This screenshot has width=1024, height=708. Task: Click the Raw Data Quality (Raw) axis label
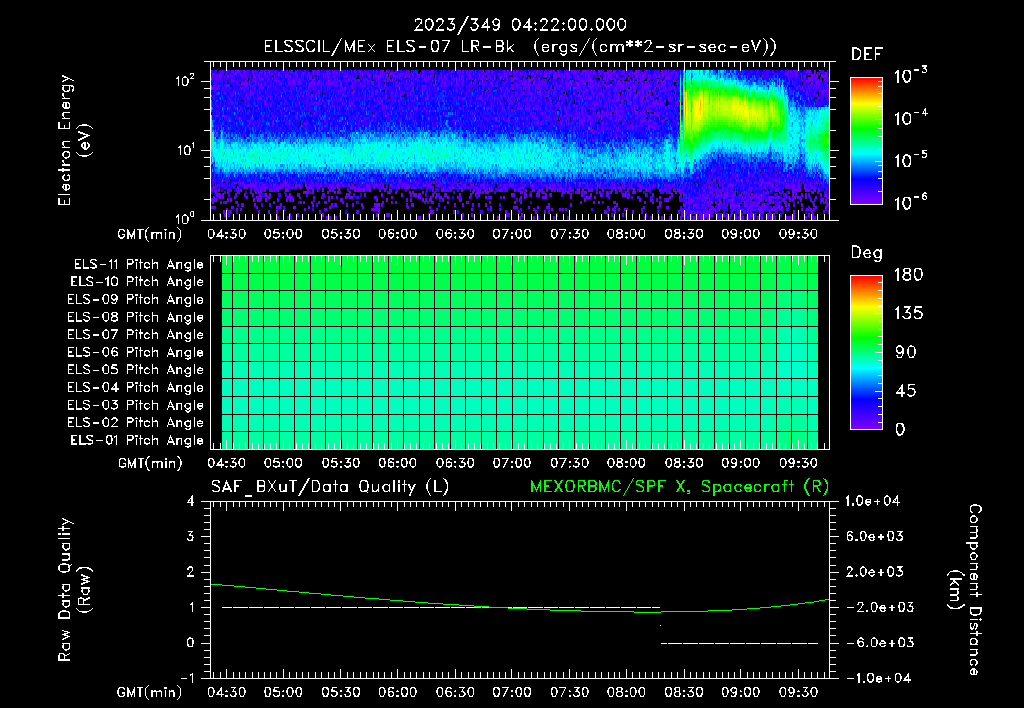[74, 590]
